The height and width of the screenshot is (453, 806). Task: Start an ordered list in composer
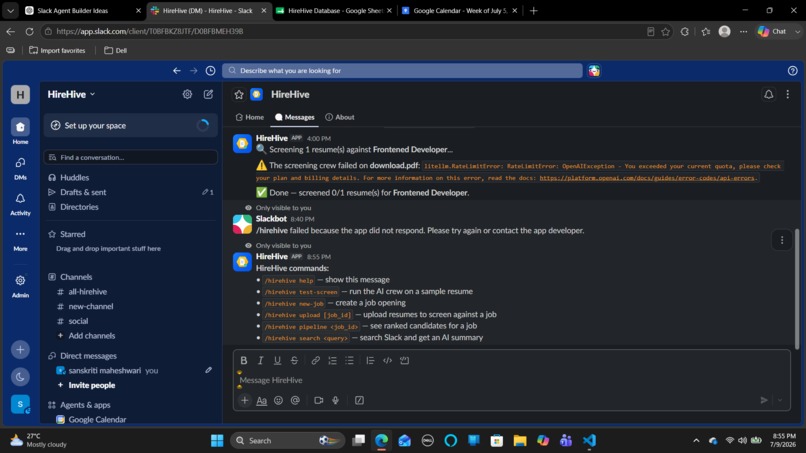[x=333, y=360]
